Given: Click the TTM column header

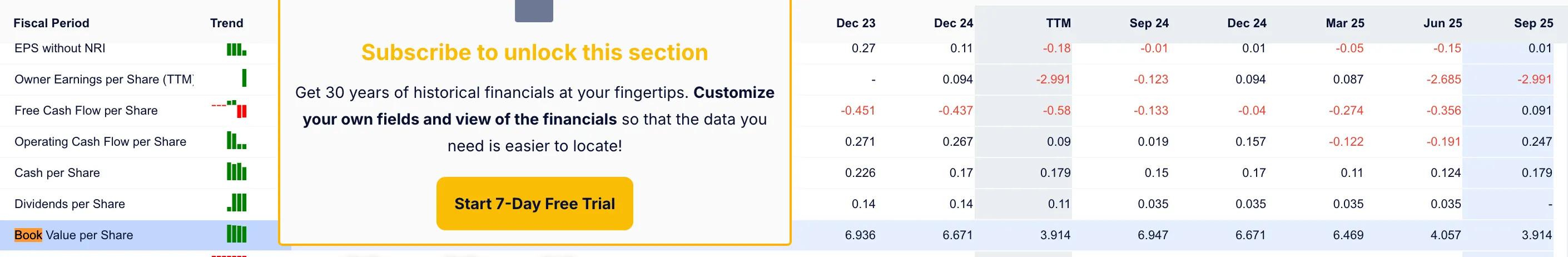Looking at the screenshot, I should [1058, 23].
